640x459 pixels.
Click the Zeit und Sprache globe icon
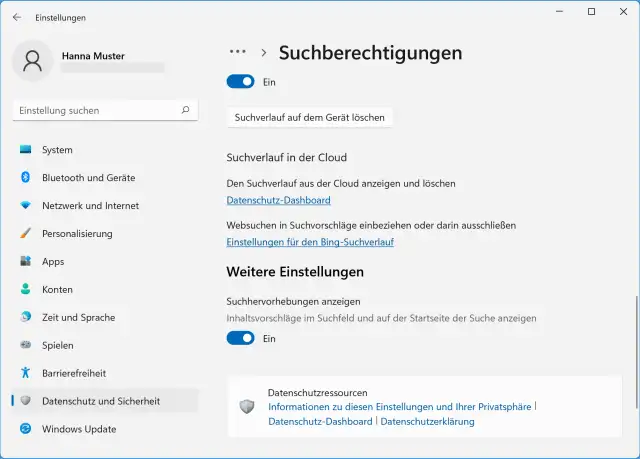click(x=26, y=318)
